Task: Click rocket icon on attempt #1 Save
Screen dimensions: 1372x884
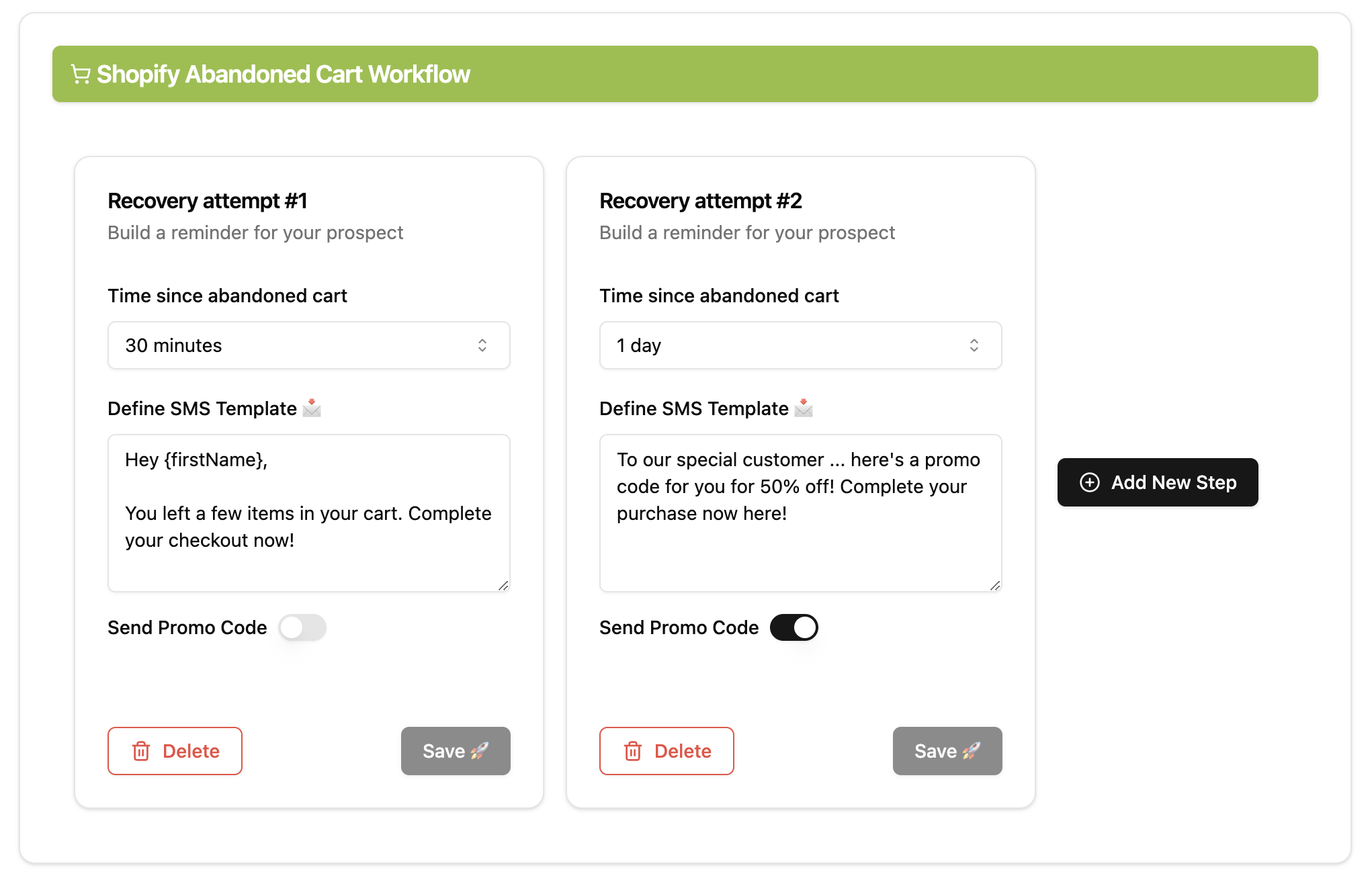Action: coord(480,751)
